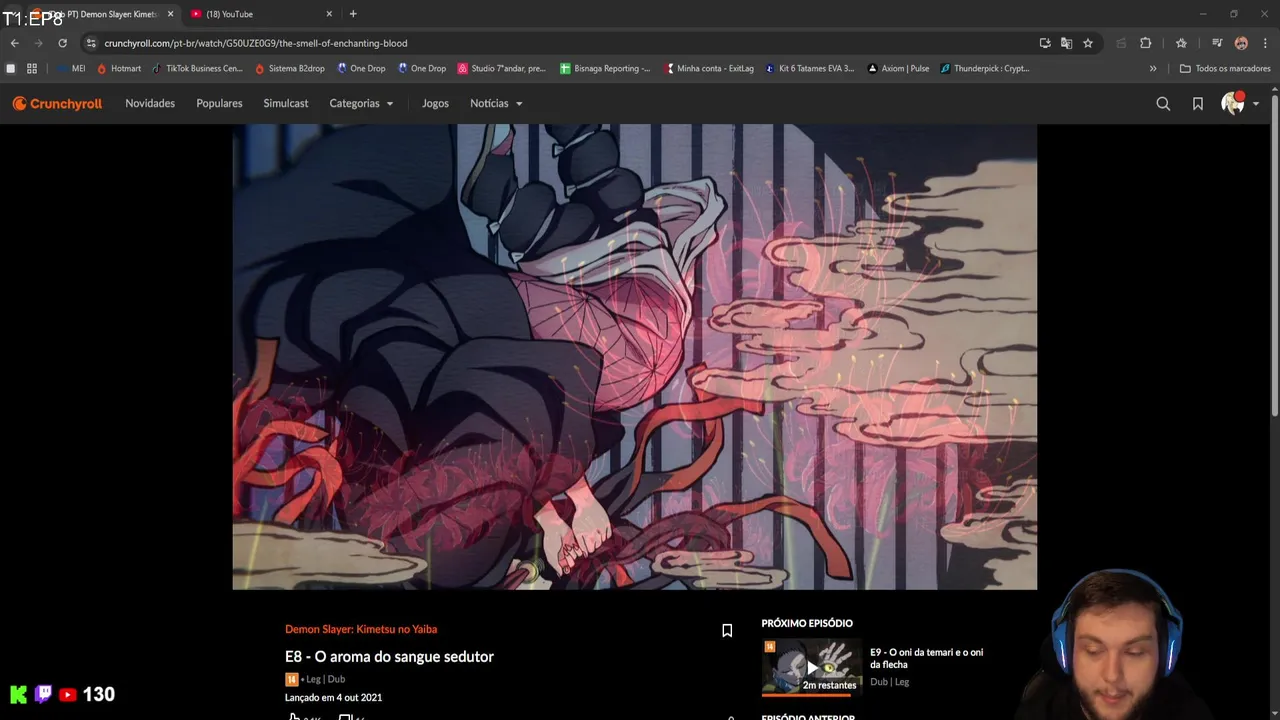Open the Bisnaga Reporting bookmark
The image size is (1280, 720).
tap(605, 68)
